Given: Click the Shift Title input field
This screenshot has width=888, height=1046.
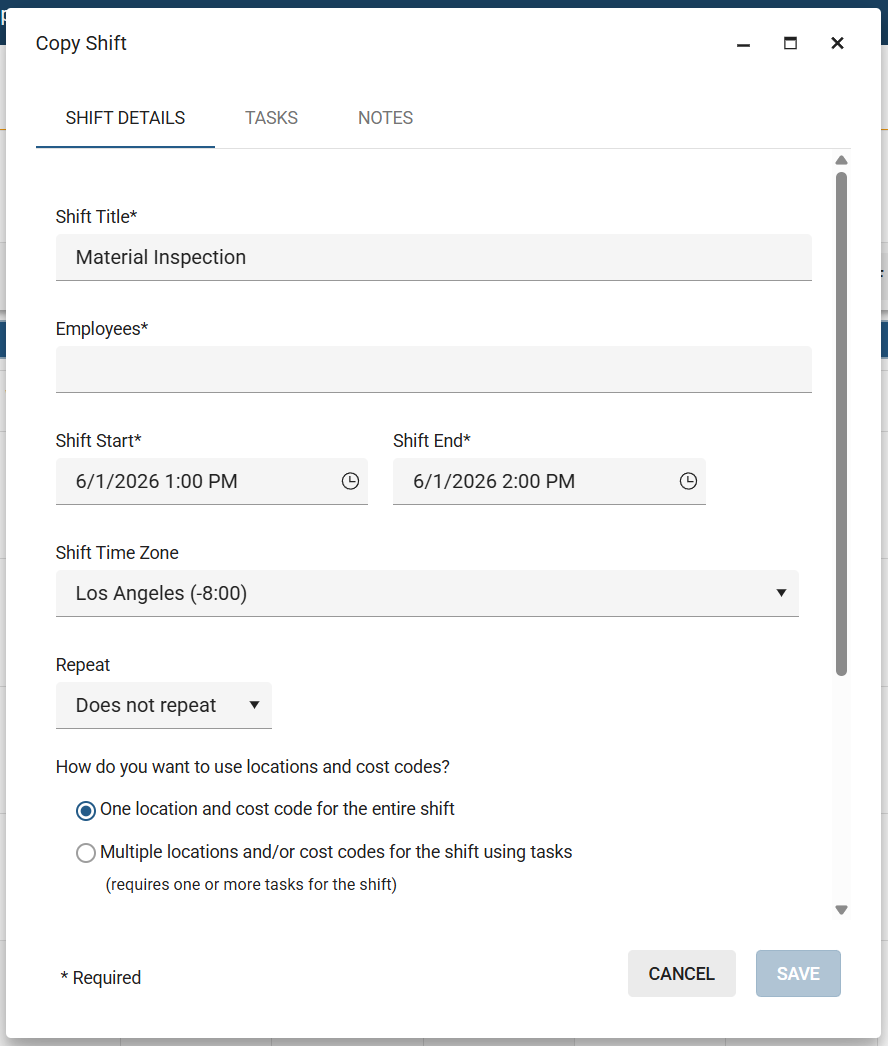Looking at the screenshot, I should point(434,257).
